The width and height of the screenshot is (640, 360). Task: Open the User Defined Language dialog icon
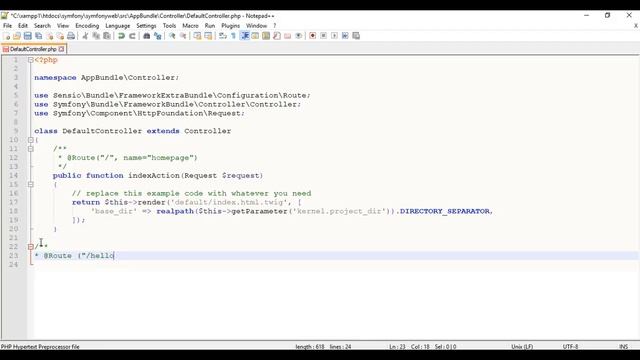point(255,36)
